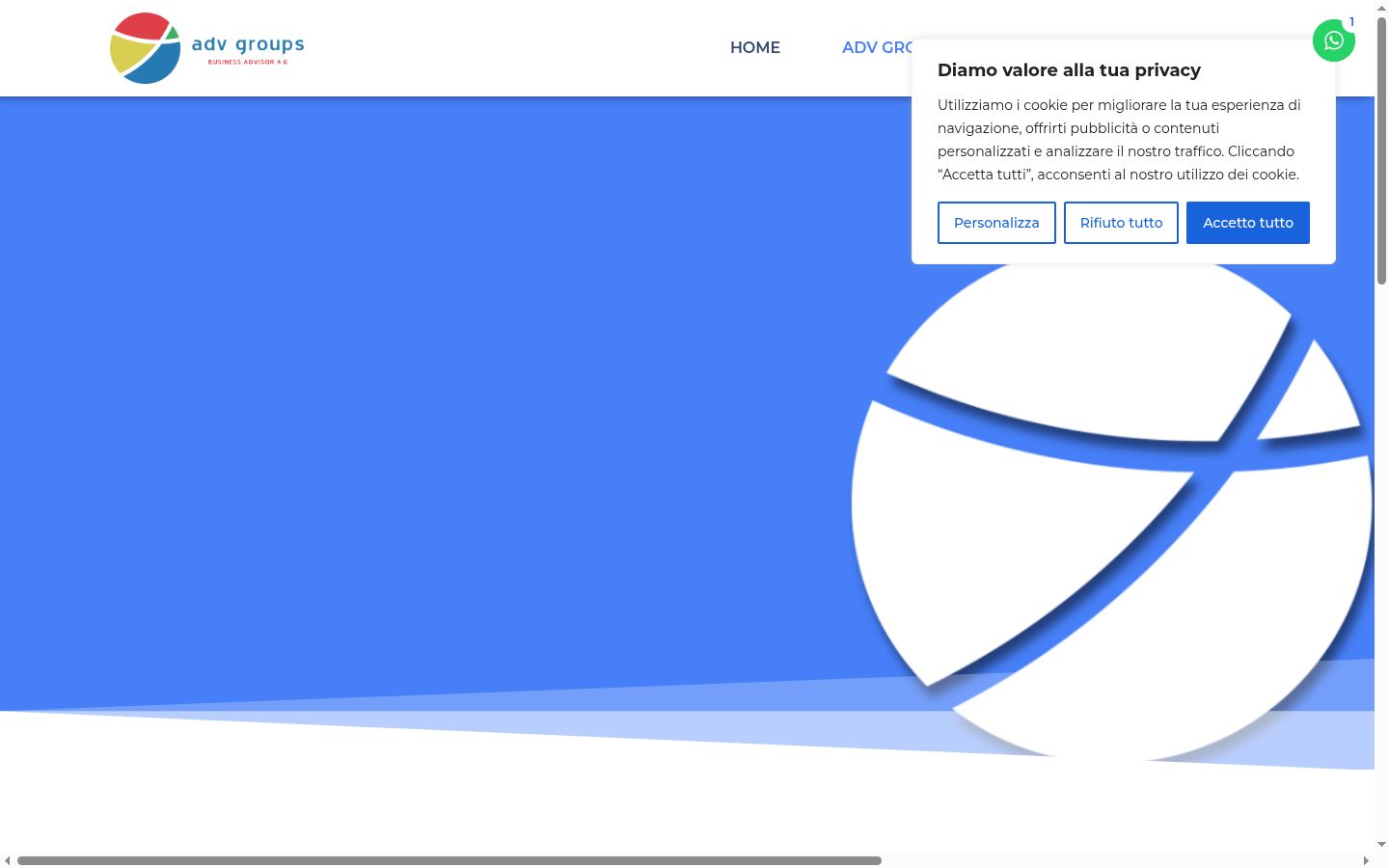Click the vertical scrollbar thumb
1389x868 pixels.
point(1381,149)
